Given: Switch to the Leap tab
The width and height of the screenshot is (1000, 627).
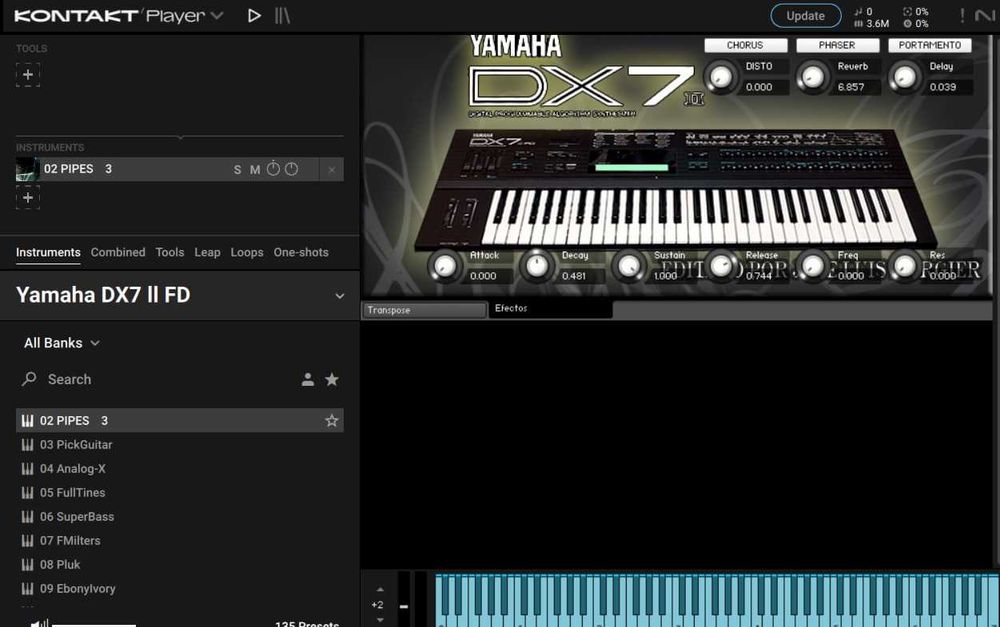Looking at the screenshot, I should coord(207,252).
